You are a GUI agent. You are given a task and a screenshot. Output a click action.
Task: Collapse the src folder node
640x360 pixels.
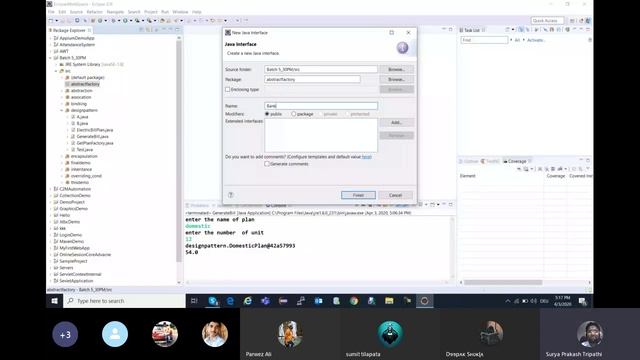(x=56, y=71)
